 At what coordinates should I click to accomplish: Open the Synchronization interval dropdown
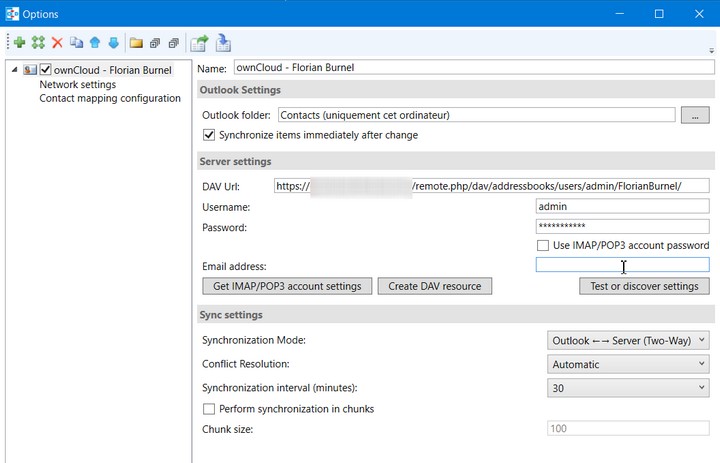pos(628,388)
